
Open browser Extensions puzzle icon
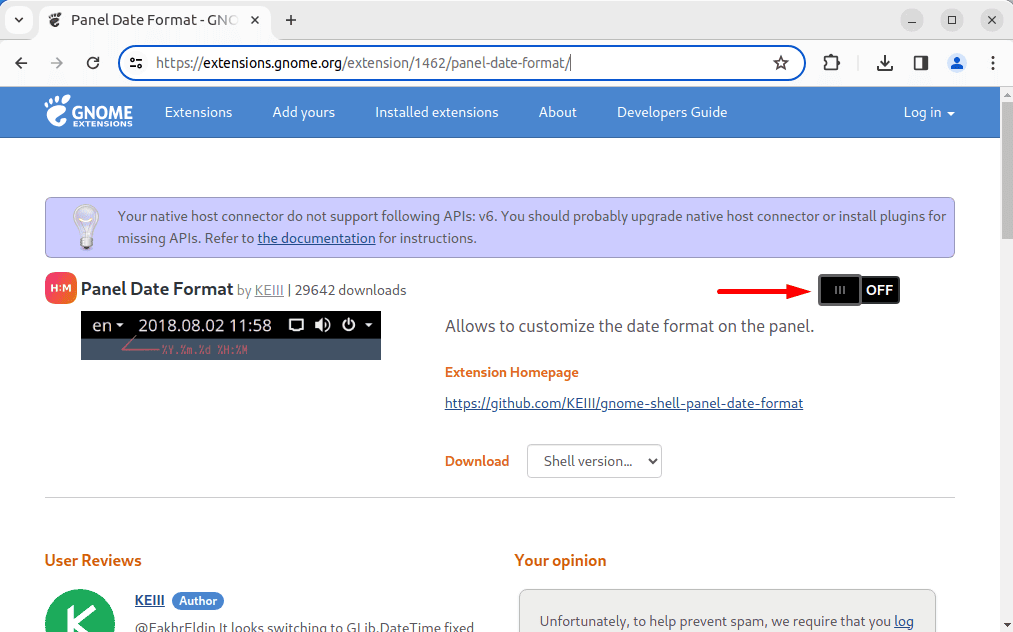[x=831, y=63]
